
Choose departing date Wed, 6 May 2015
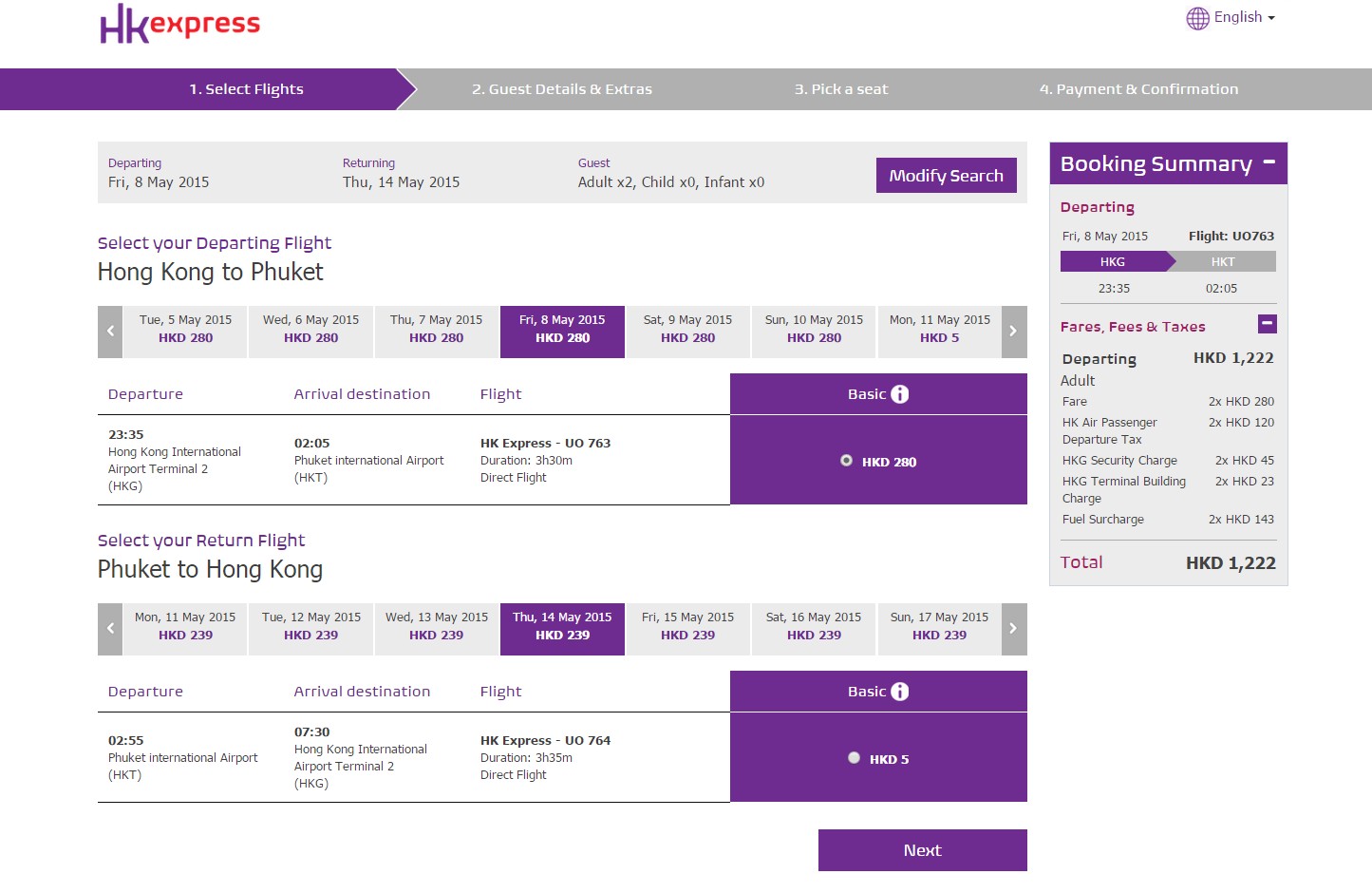tap(310, 332)
